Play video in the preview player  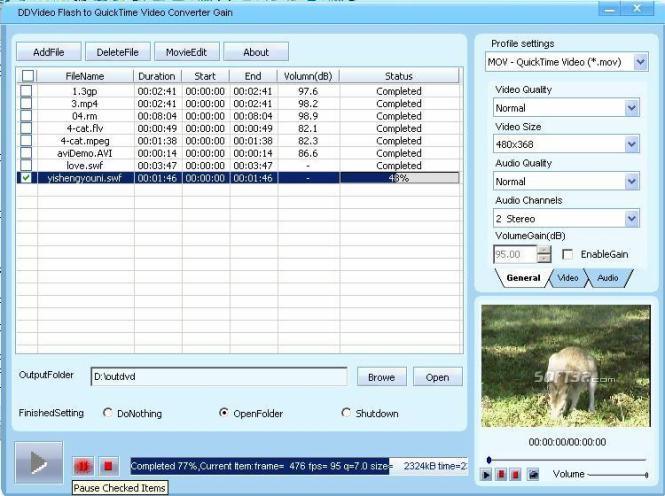point(486,475)
